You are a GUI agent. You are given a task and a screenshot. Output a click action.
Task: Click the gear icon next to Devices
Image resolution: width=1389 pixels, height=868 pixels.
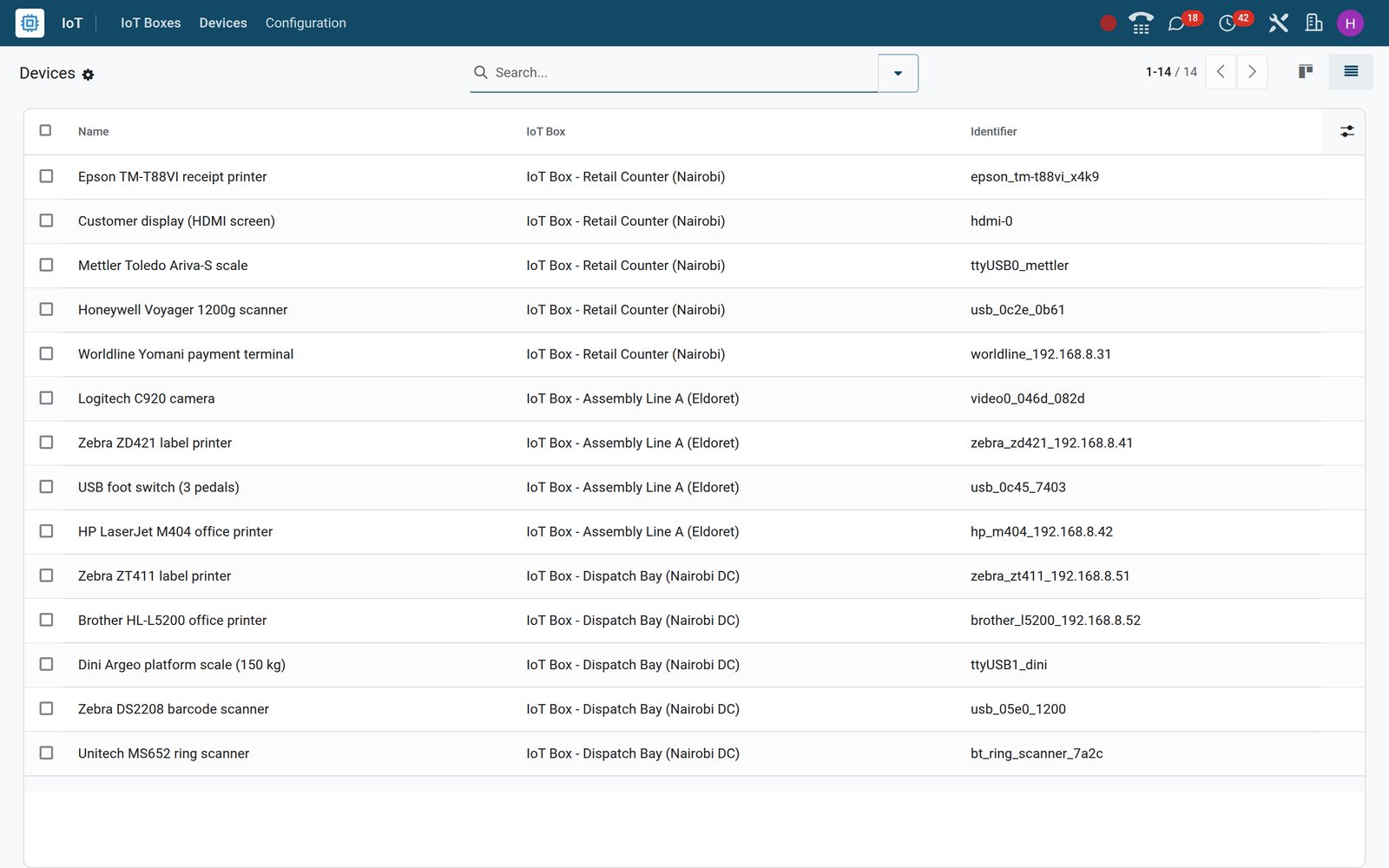(88, 75)
